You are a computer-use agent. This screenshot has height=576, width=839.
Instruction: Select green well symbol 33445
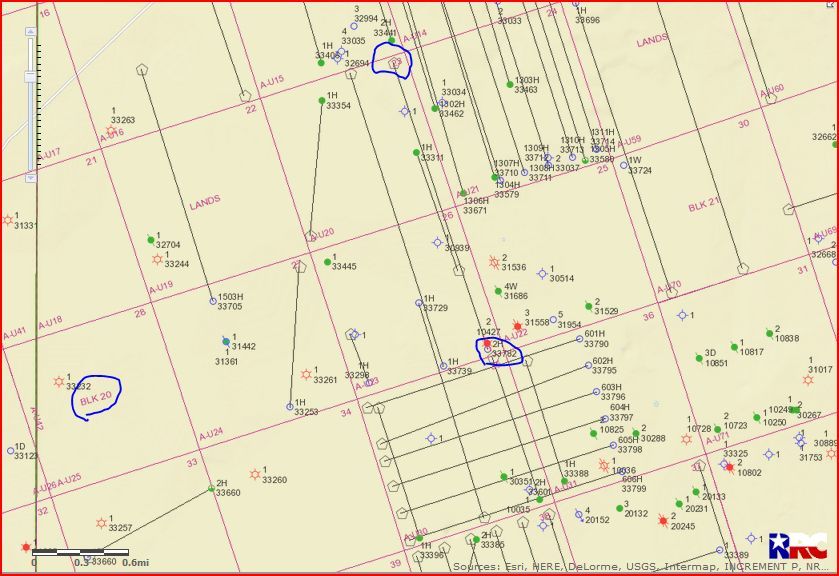pos(327,262)
